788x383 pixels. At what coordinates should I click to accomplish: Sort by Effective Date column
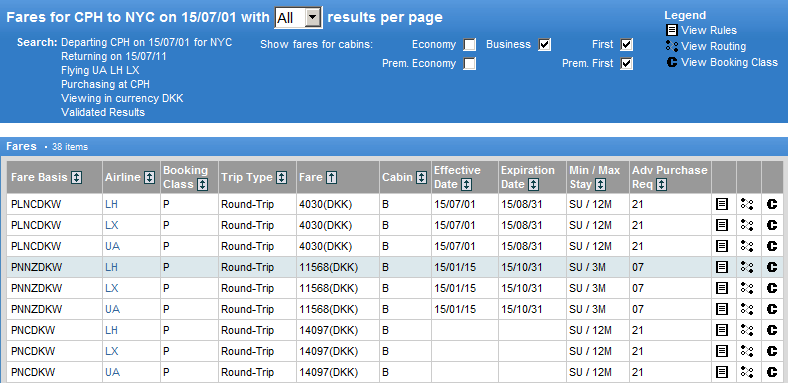466,184
